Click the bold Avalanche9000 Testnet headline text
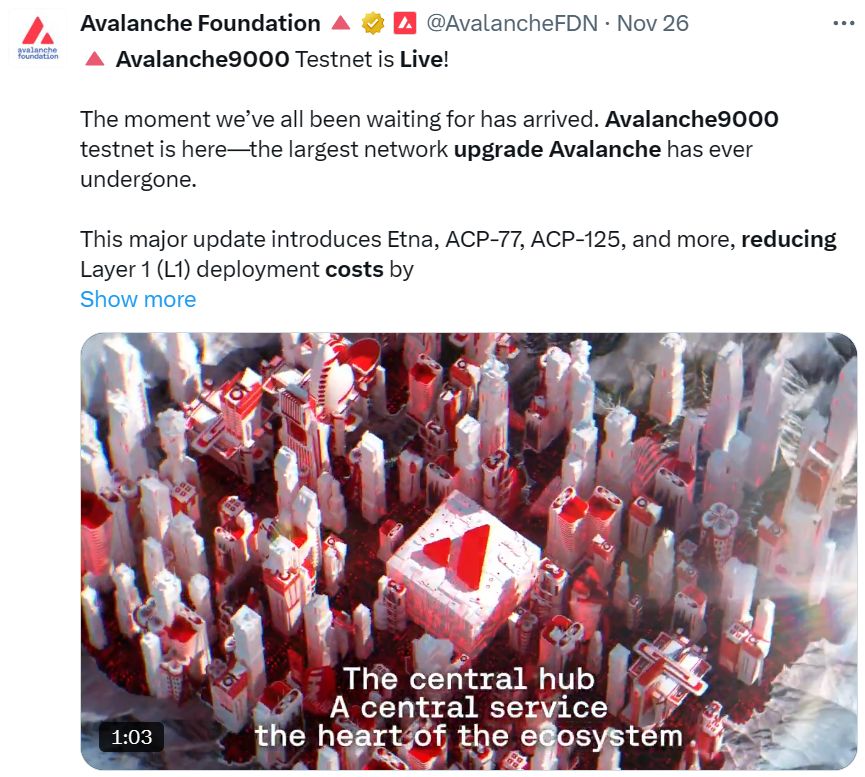Image resolution: width=865 pixels, height=777 pixels. [202, 59]
